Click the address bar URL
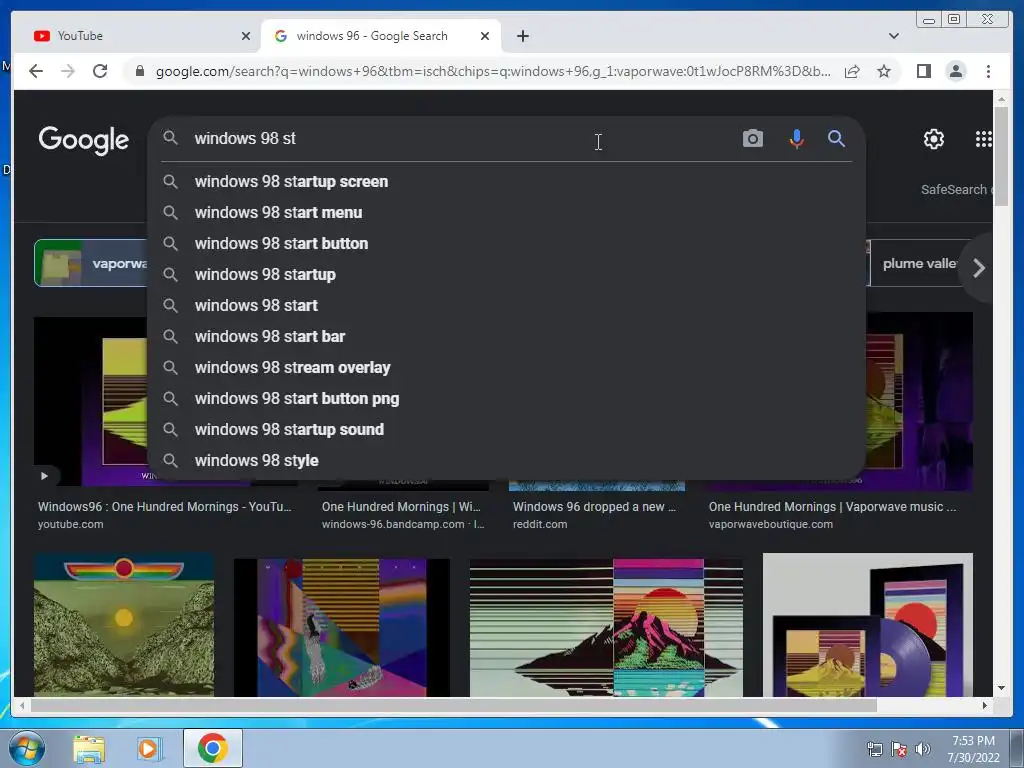This screenshot has width=1024, height=768. tap(493, 71)
